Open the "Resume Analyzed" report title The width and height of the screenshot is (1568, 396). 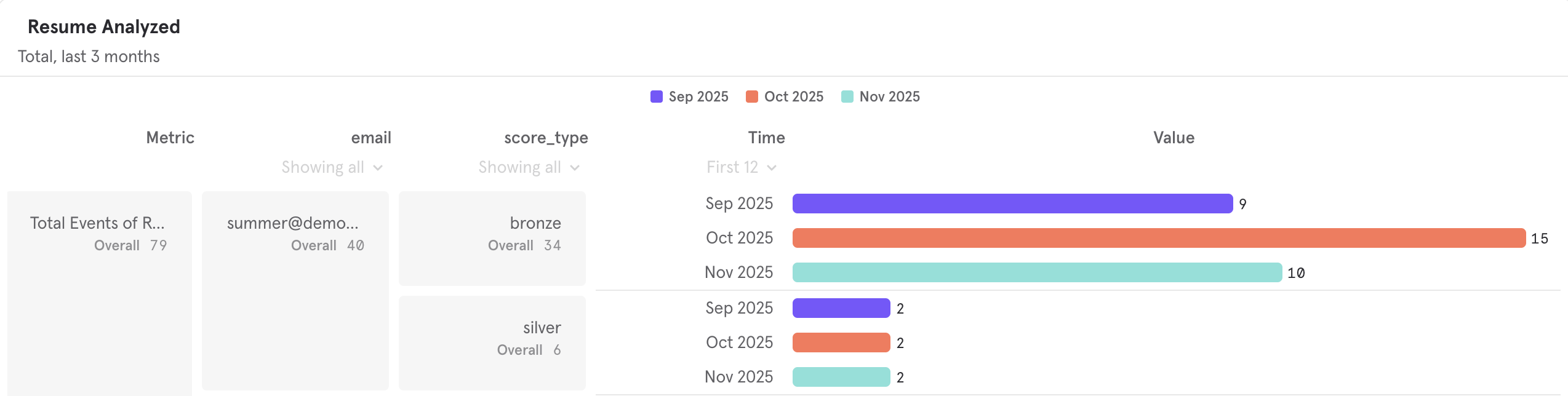104,26
